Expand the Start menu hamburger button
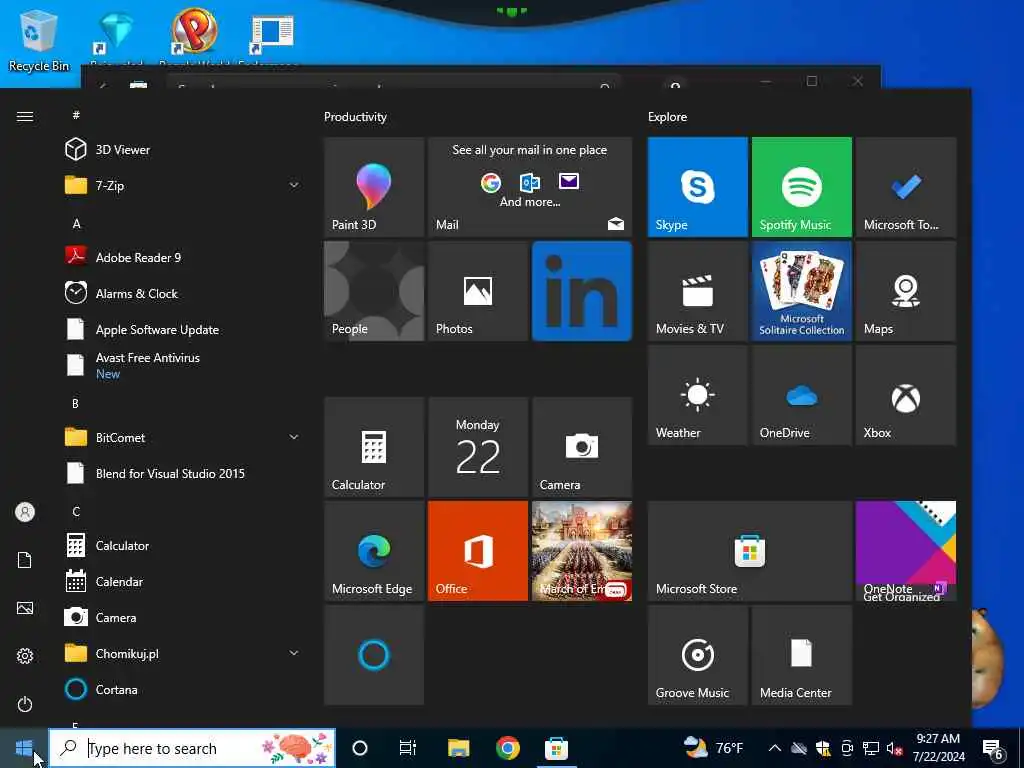This screenshot has height=768, width=1024. tap(25, 116)
